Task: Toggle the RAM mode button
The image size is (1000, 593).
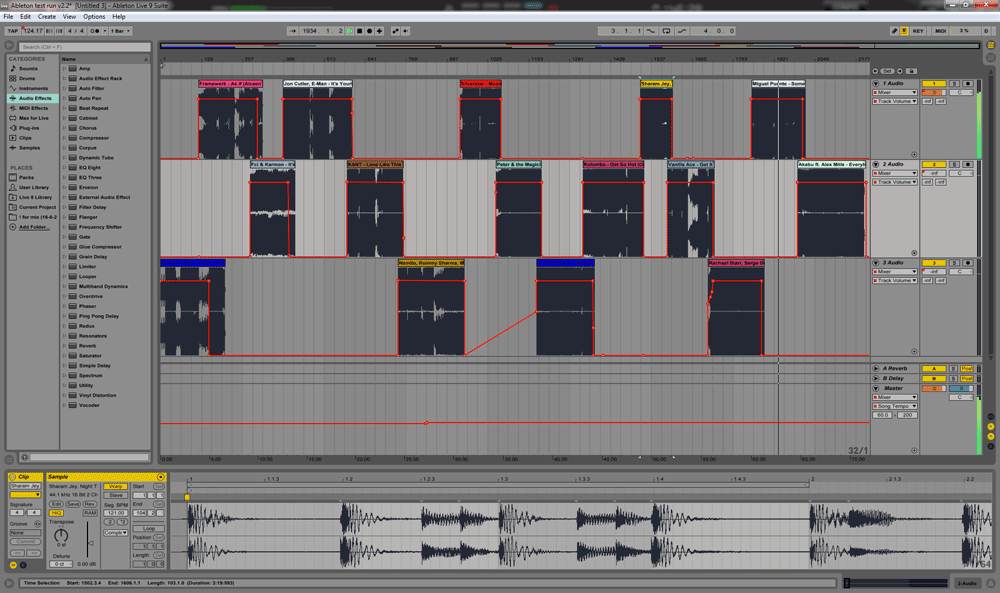Action: pyautogui.click(x=90, y=513)
